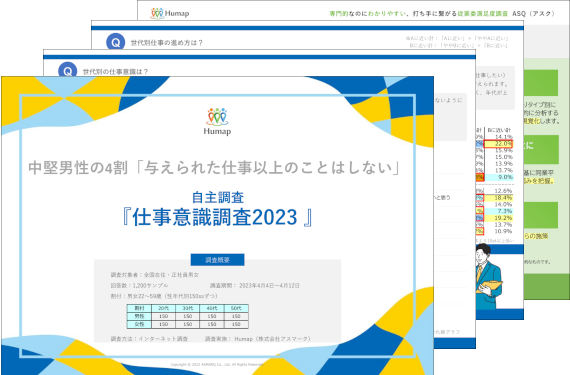Click the title 『仕事意識調査2023』

tap(218, 217)
